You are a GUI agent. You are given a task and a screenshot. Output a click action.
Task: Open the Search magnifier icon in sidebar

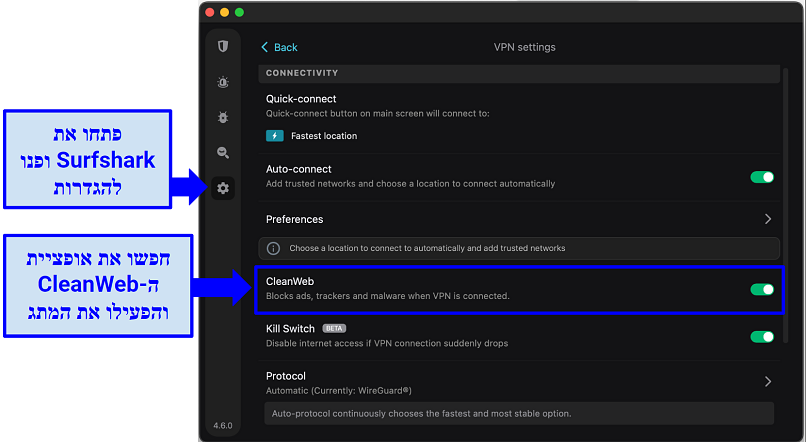click(223, 153)
